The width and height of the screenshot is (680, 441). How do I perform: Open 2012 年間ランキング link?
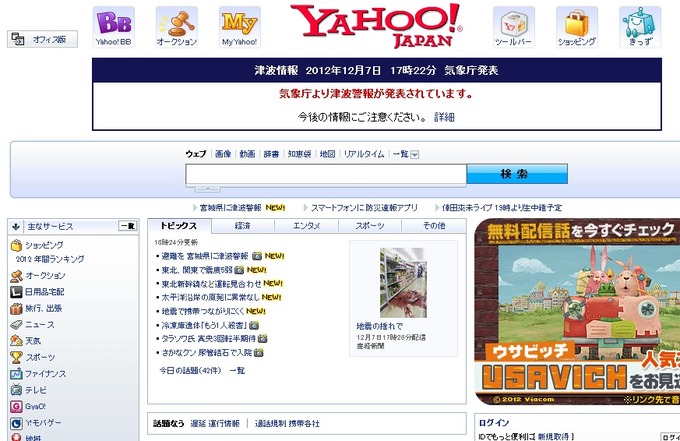[x=50, y=259]
